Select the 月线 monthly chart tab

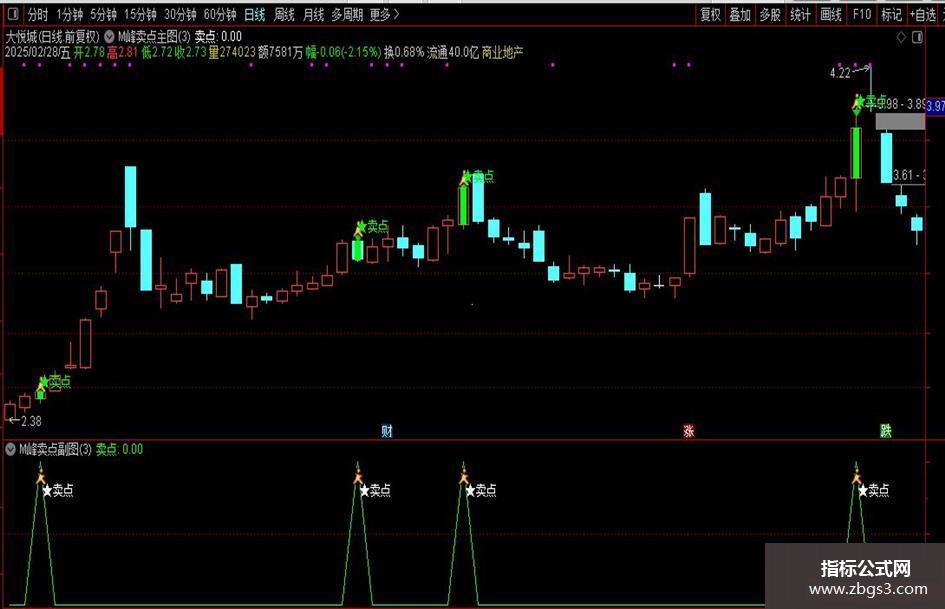point(313,14)
